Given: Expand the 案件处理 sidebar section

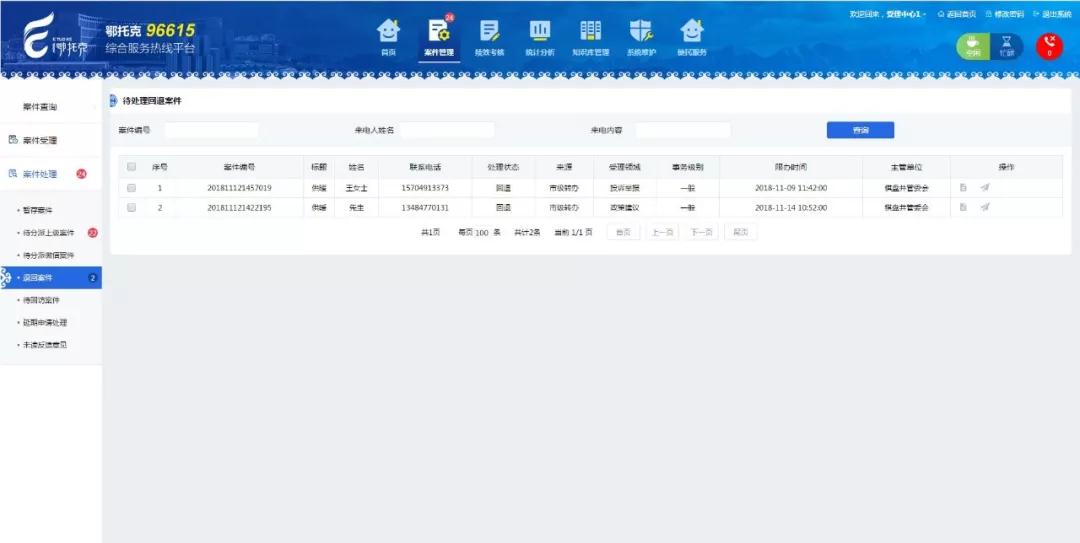Looking at the screenshot, I should pyautogui.click(x=40, y=174).
